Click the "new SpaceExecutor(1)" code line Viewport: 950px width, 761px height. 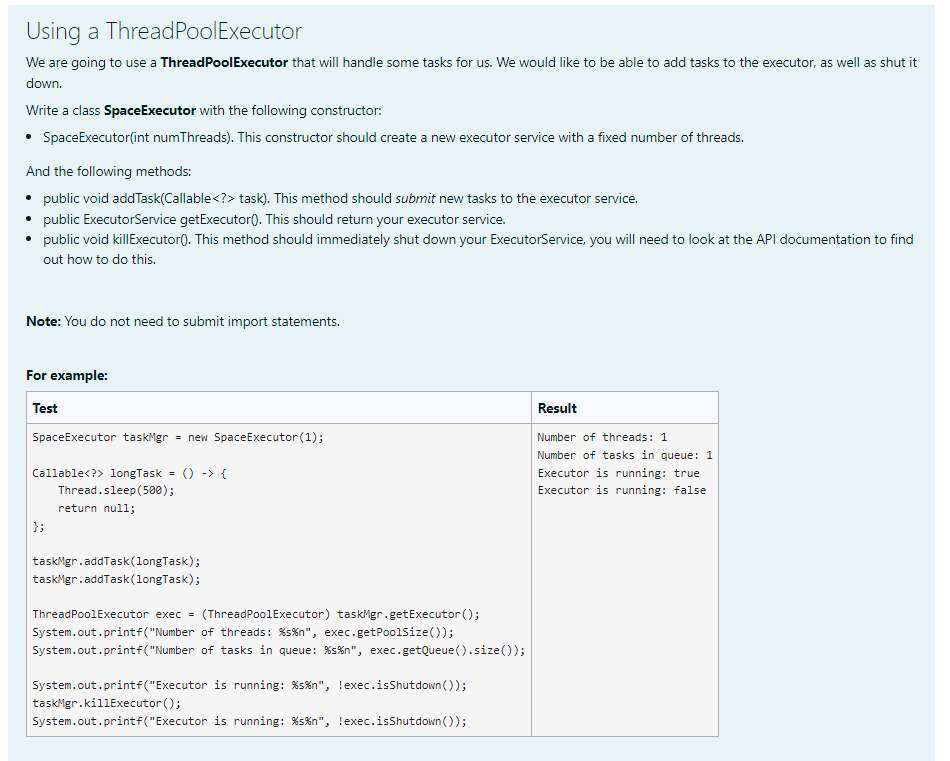coord(180,437)
